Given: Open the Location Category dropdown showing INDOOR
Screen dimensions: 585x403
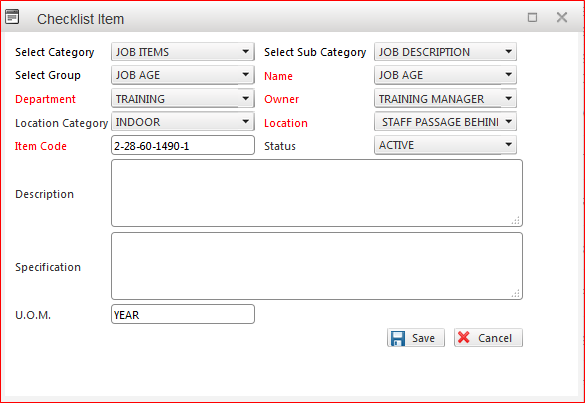Looking at the screenshot, I should [183, 122].
